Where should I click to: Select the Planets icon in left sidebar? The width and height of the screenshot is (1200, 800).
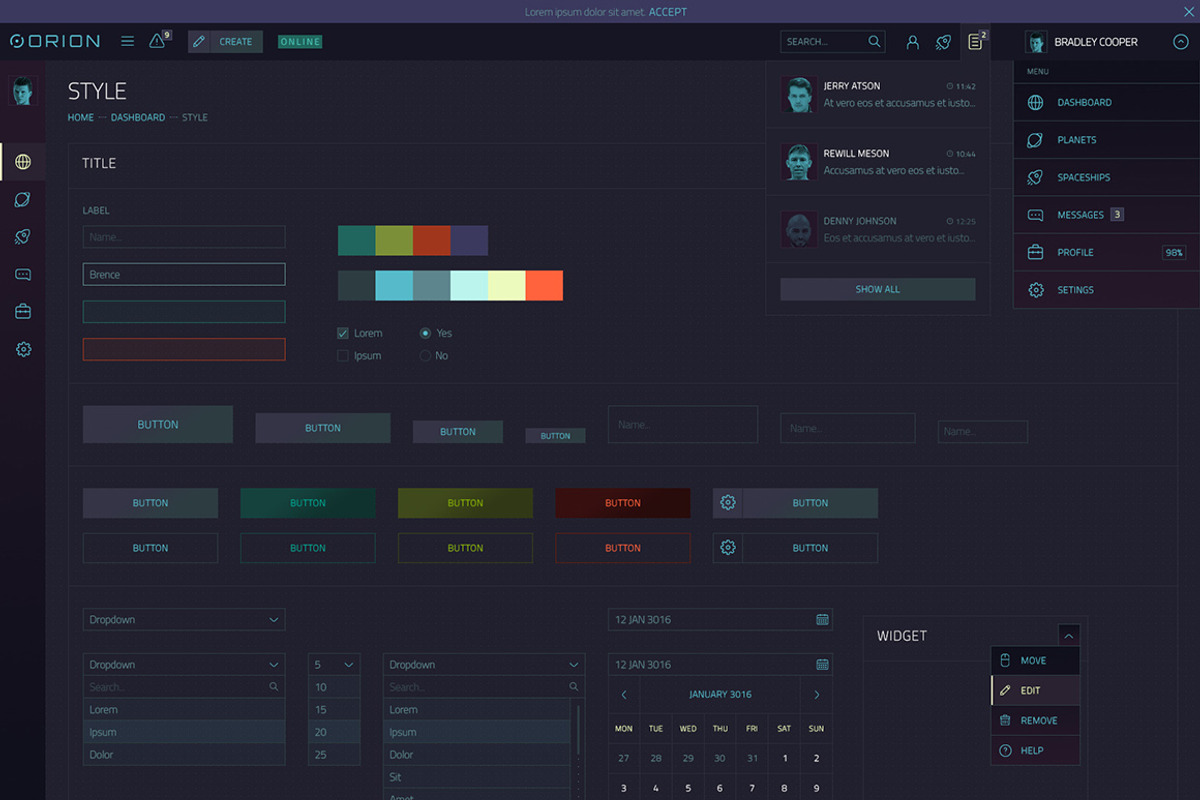[x=22, y=199]
